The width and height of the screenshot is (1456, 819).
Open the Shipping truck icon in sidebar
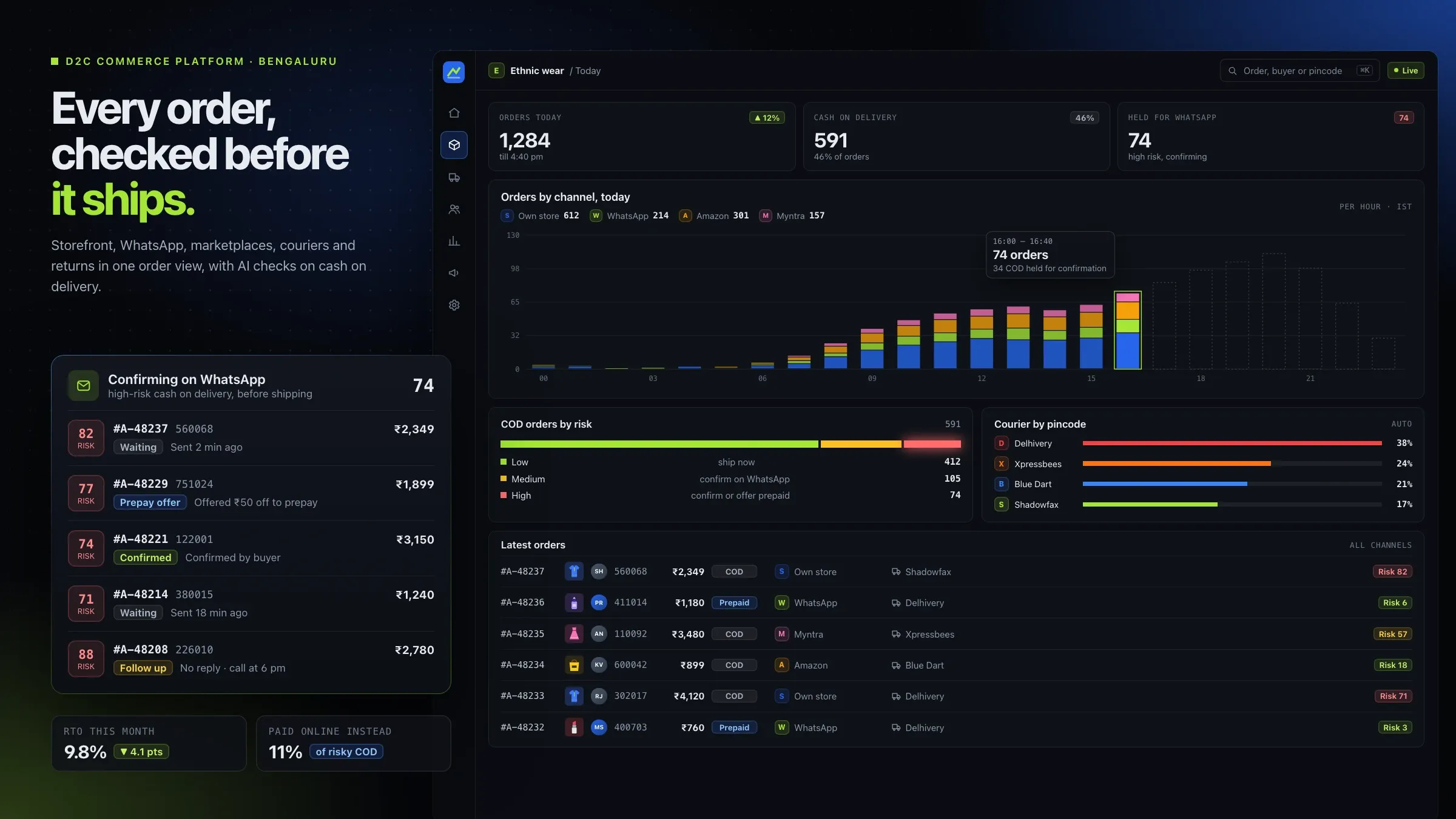tap(454, 177)
